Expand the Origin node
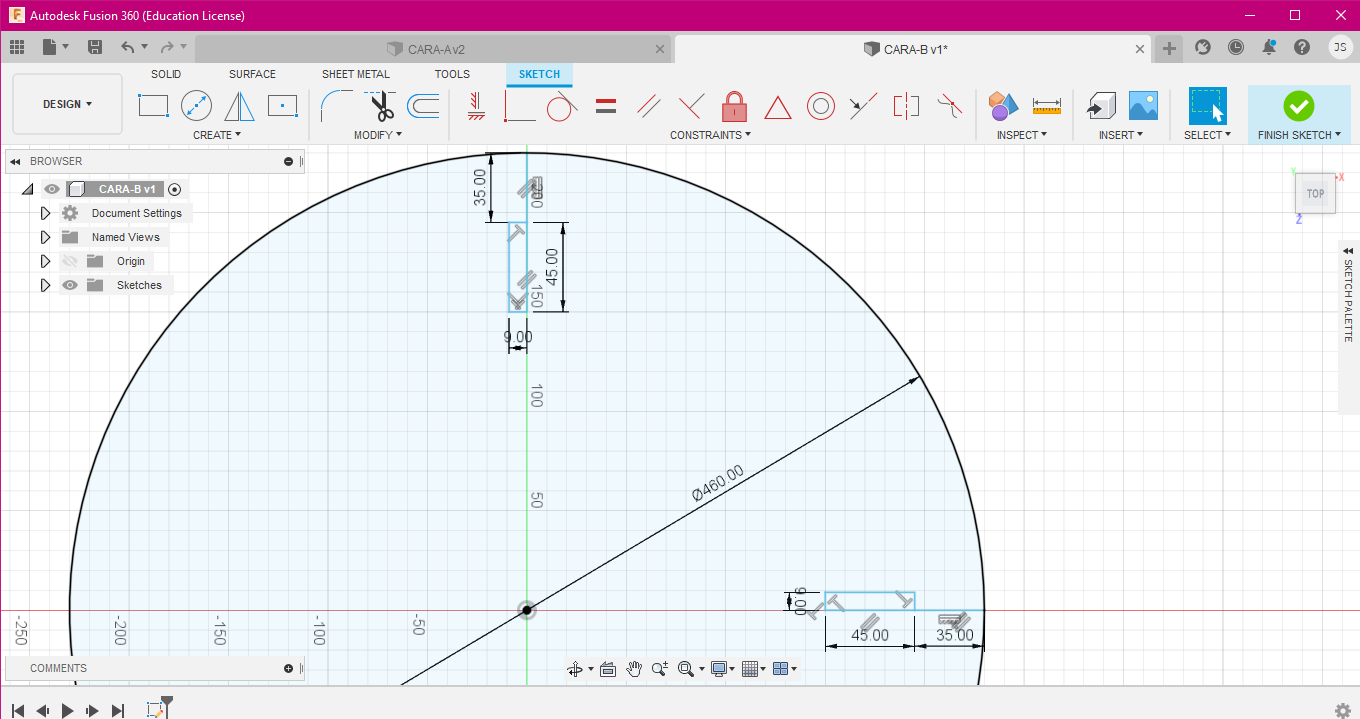The image size is (1360, 719). tap(45, 261)
